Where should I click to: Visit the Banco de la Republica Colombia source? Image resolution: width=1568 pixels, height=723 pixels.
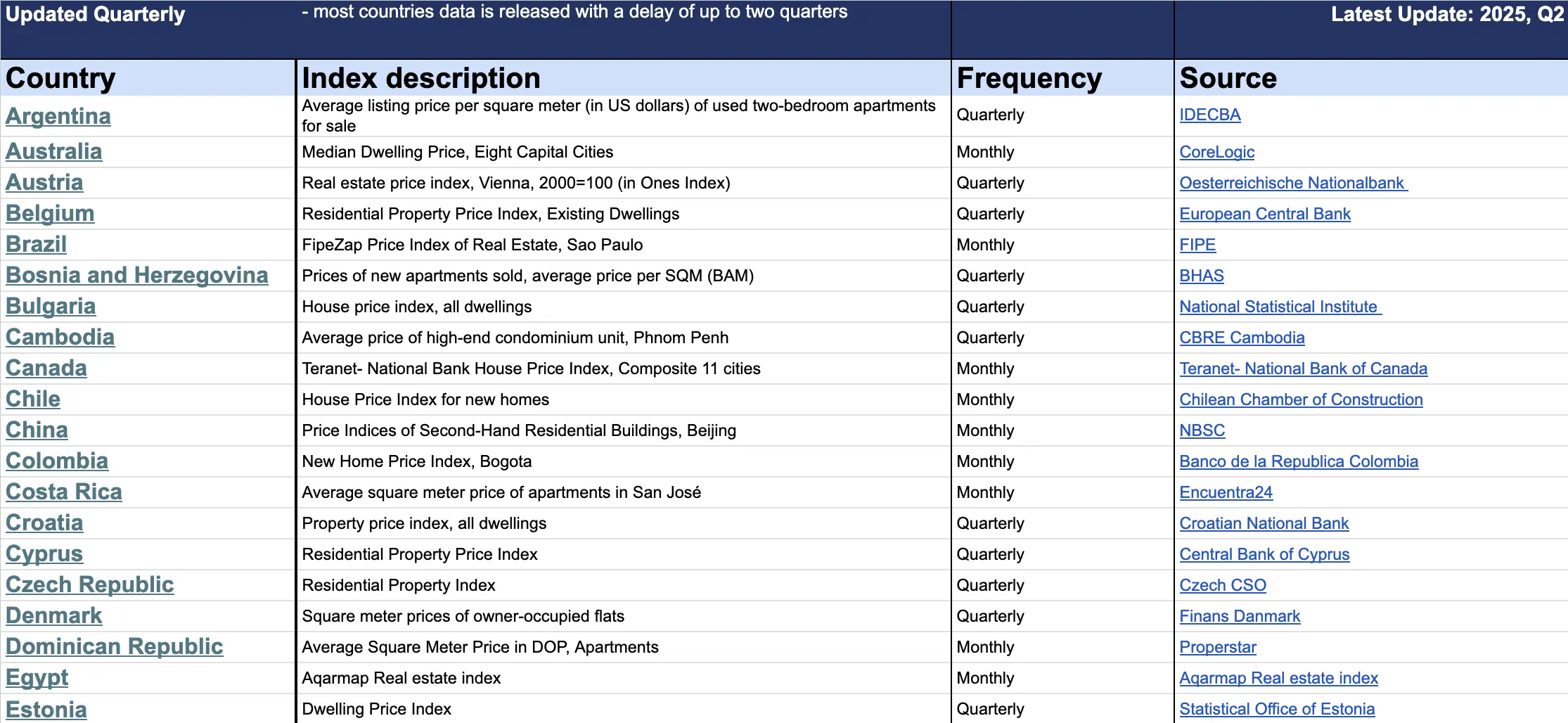(x=1299, y=461)
